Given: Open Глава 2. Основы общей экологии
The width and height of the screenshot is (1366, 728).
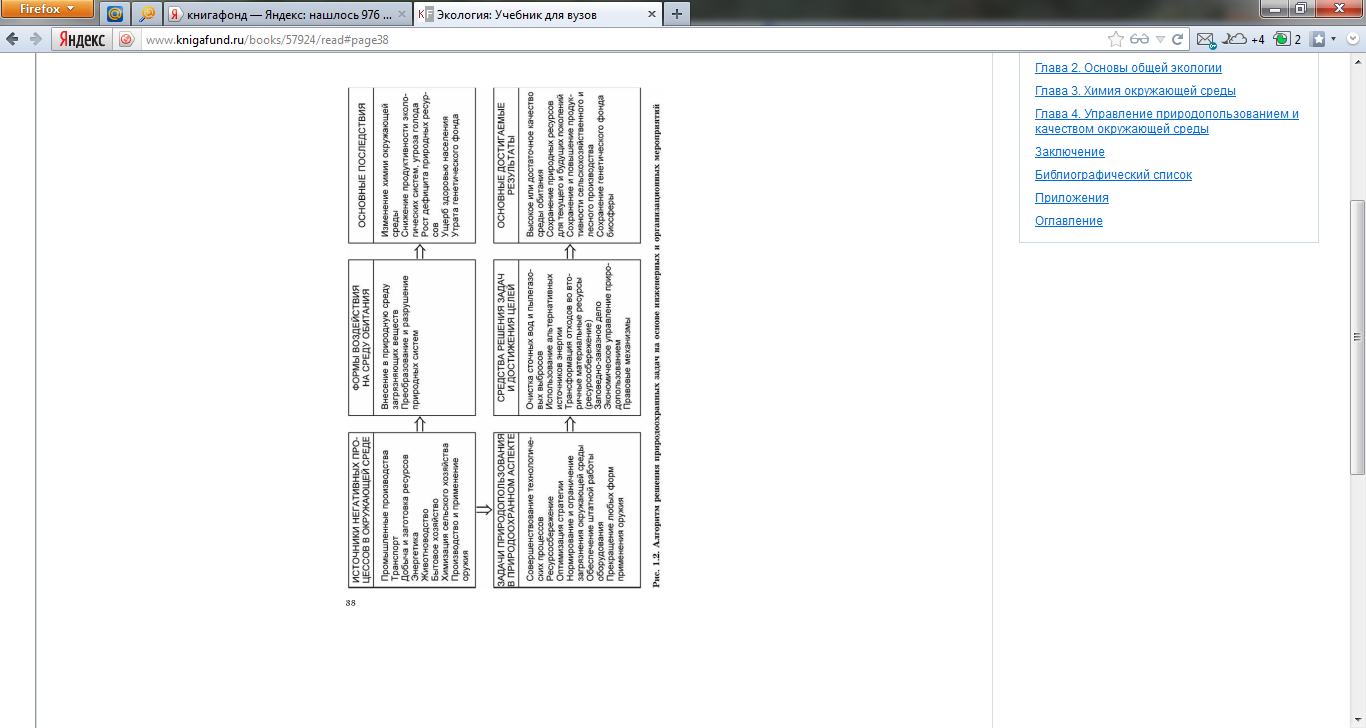Looking at the screenshot, I should 1128,68.
